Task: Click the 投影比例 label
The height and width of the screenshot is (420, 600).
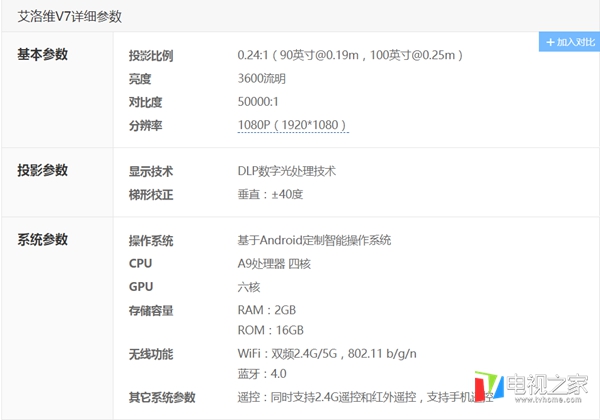Action: click(151, 56)
